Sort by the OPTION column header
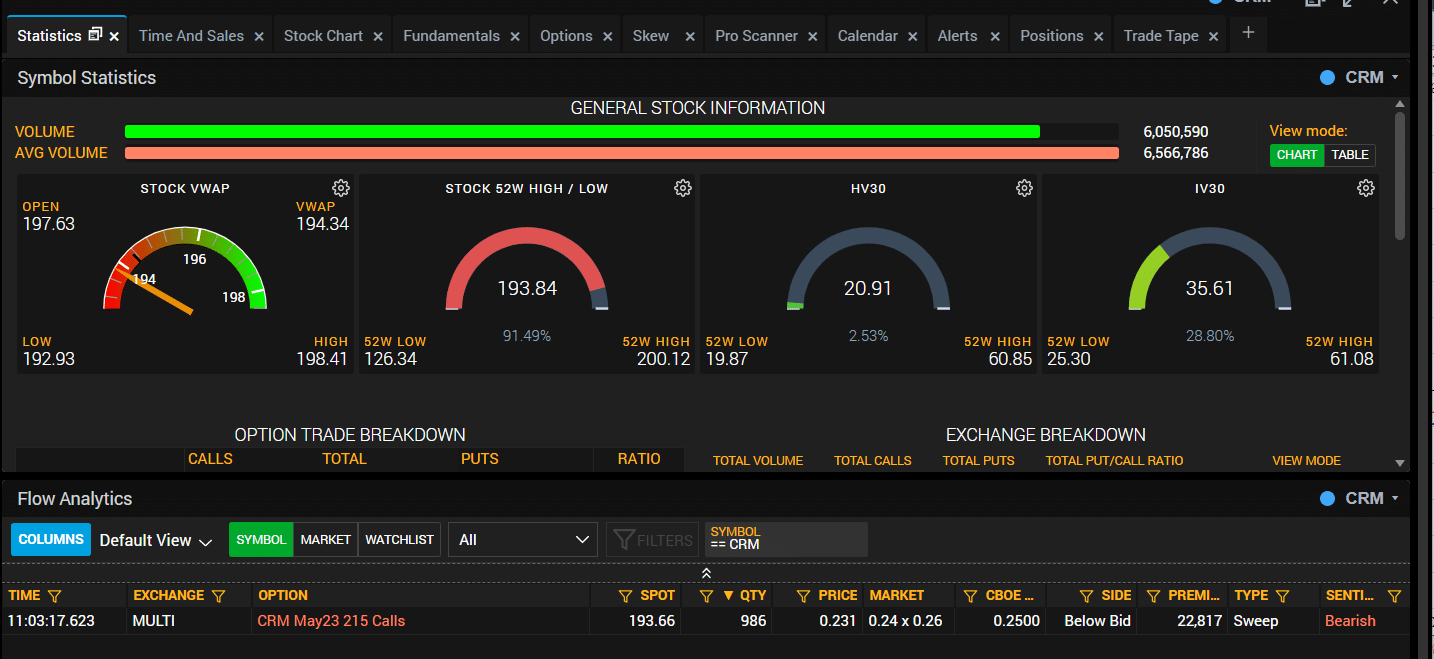1434x659 pixels. coord(283,596)
